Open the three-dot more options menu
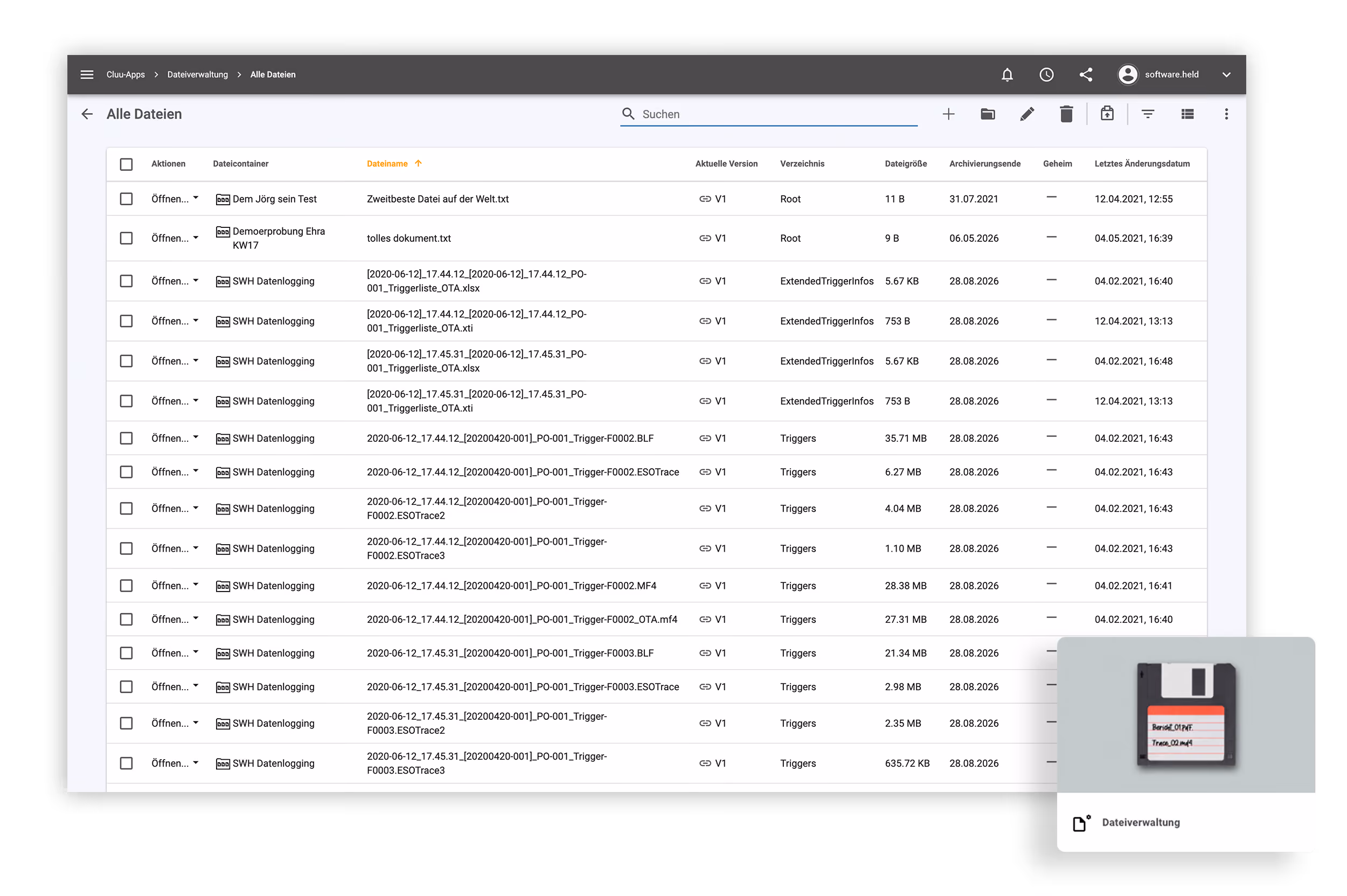Viewport: 1347px width, 896px height. click(1226, 114)
